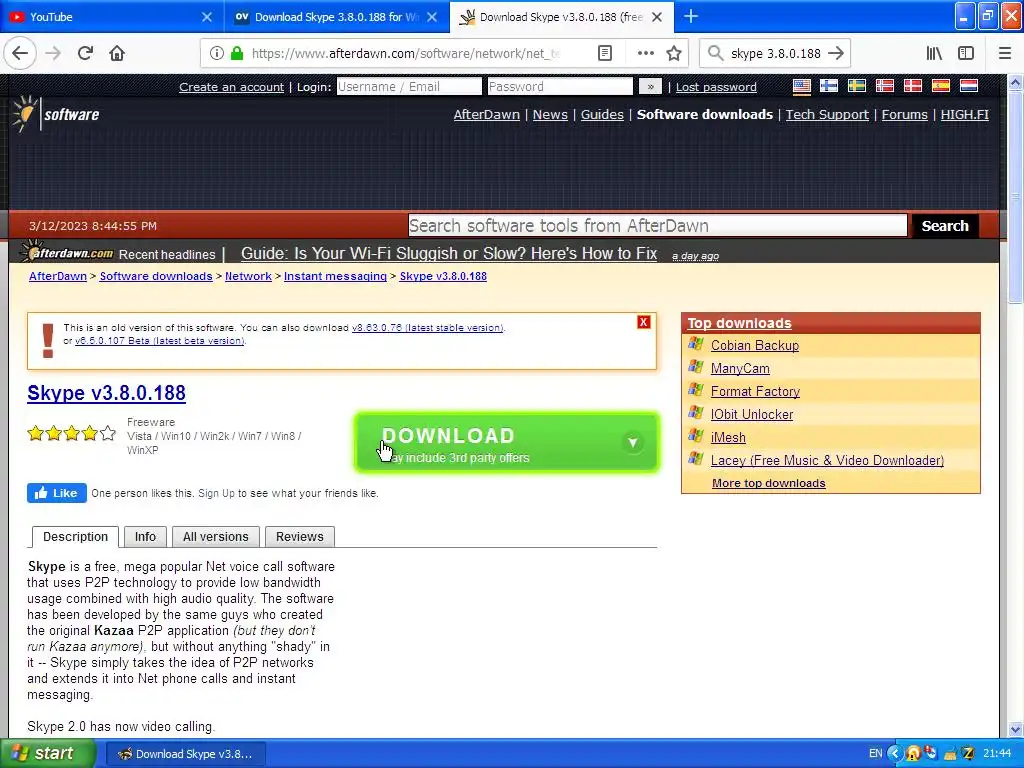Screen dimensions: 1024x768
Task: Focus the AfterDawn software search box
Action: pos(658,225)
